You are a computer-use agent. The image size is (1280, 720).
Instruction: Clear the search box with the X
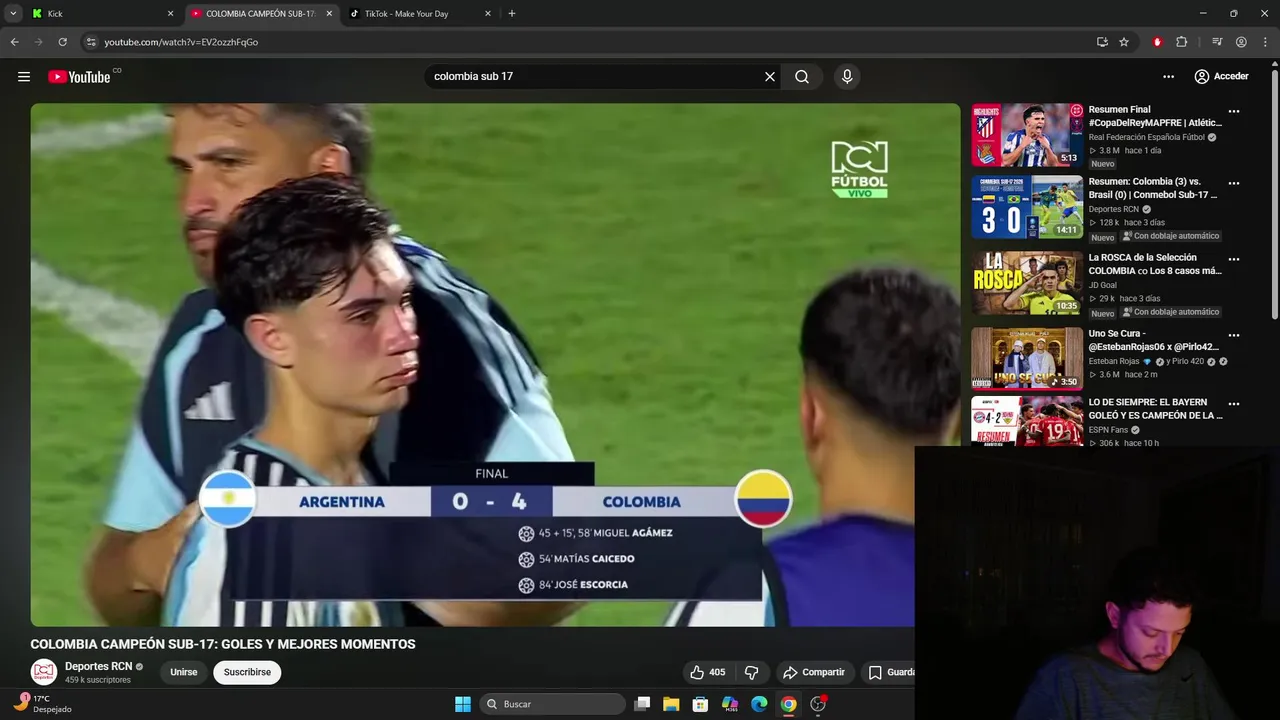click(770, 76)
